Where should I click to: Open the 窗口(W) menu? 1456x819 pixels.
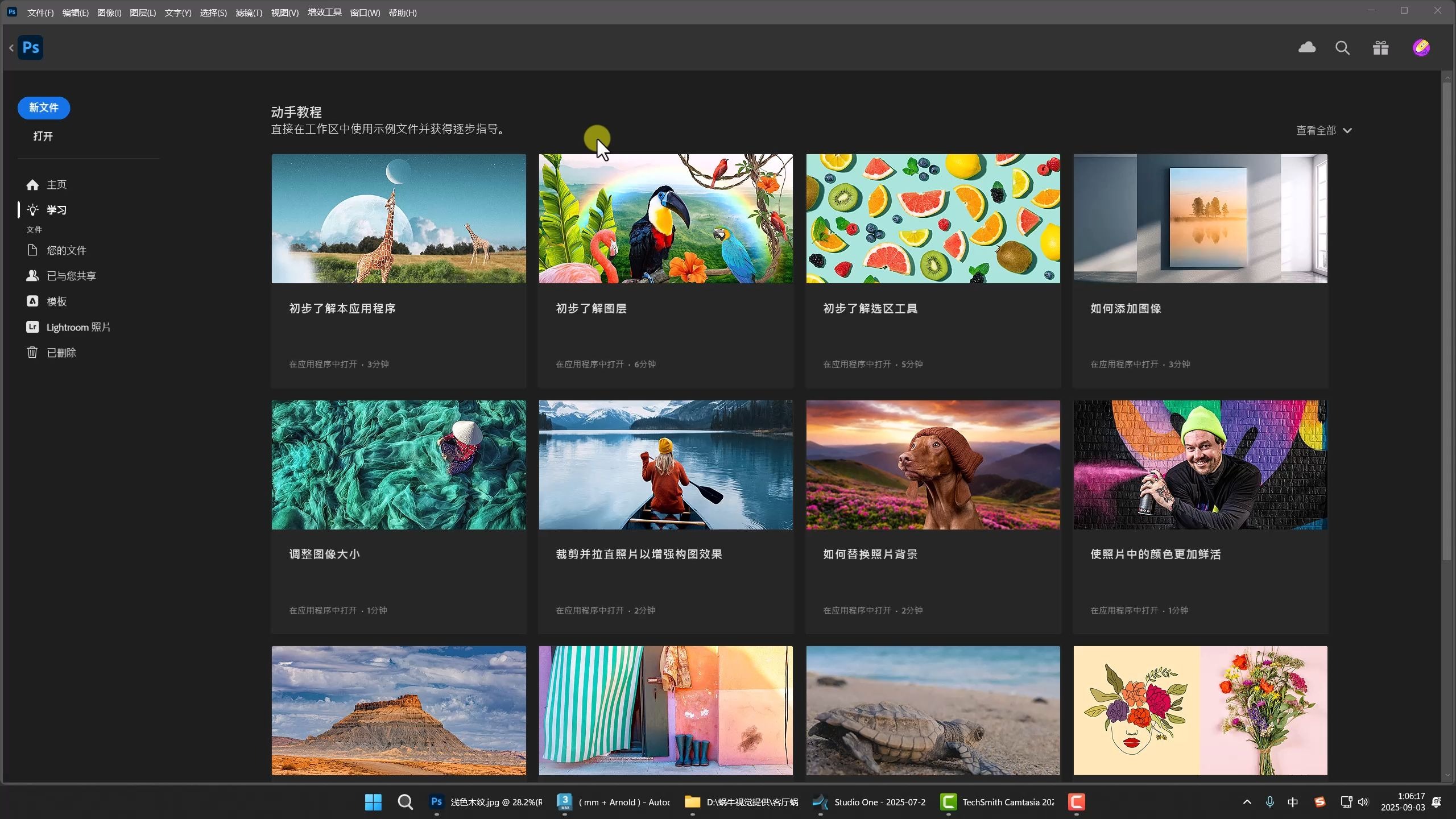pos(365,13)
